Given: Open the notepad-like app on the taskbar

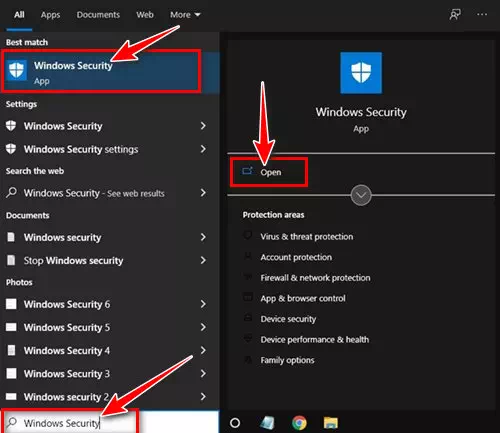Looking at the screenshot, I should tap(268, 423).
